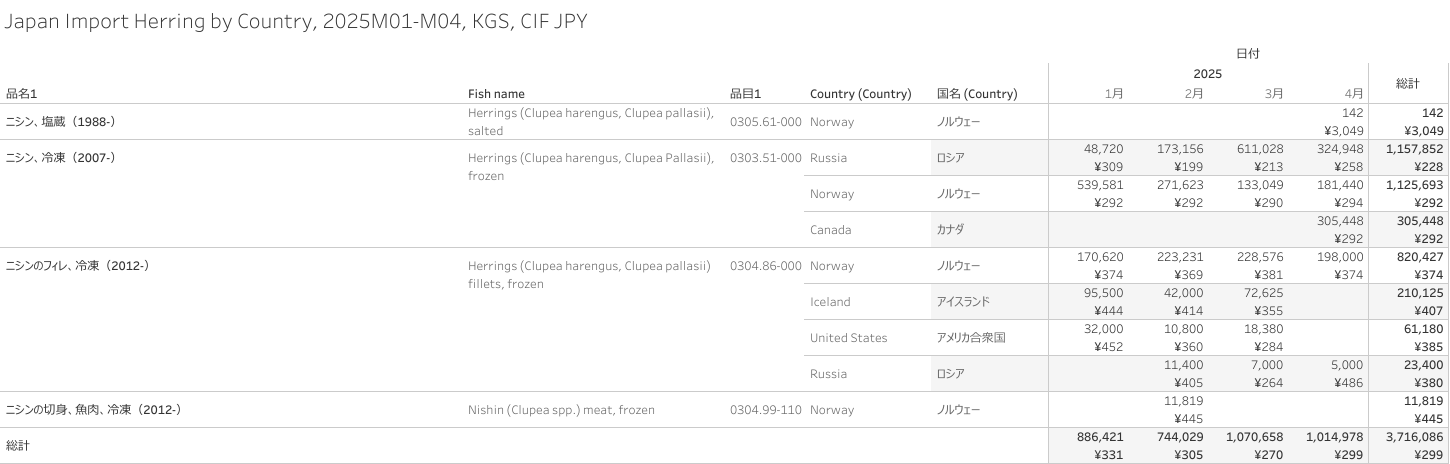Click the 日付 date header
Screen dimensions: 1450x464
point(1247,54)
